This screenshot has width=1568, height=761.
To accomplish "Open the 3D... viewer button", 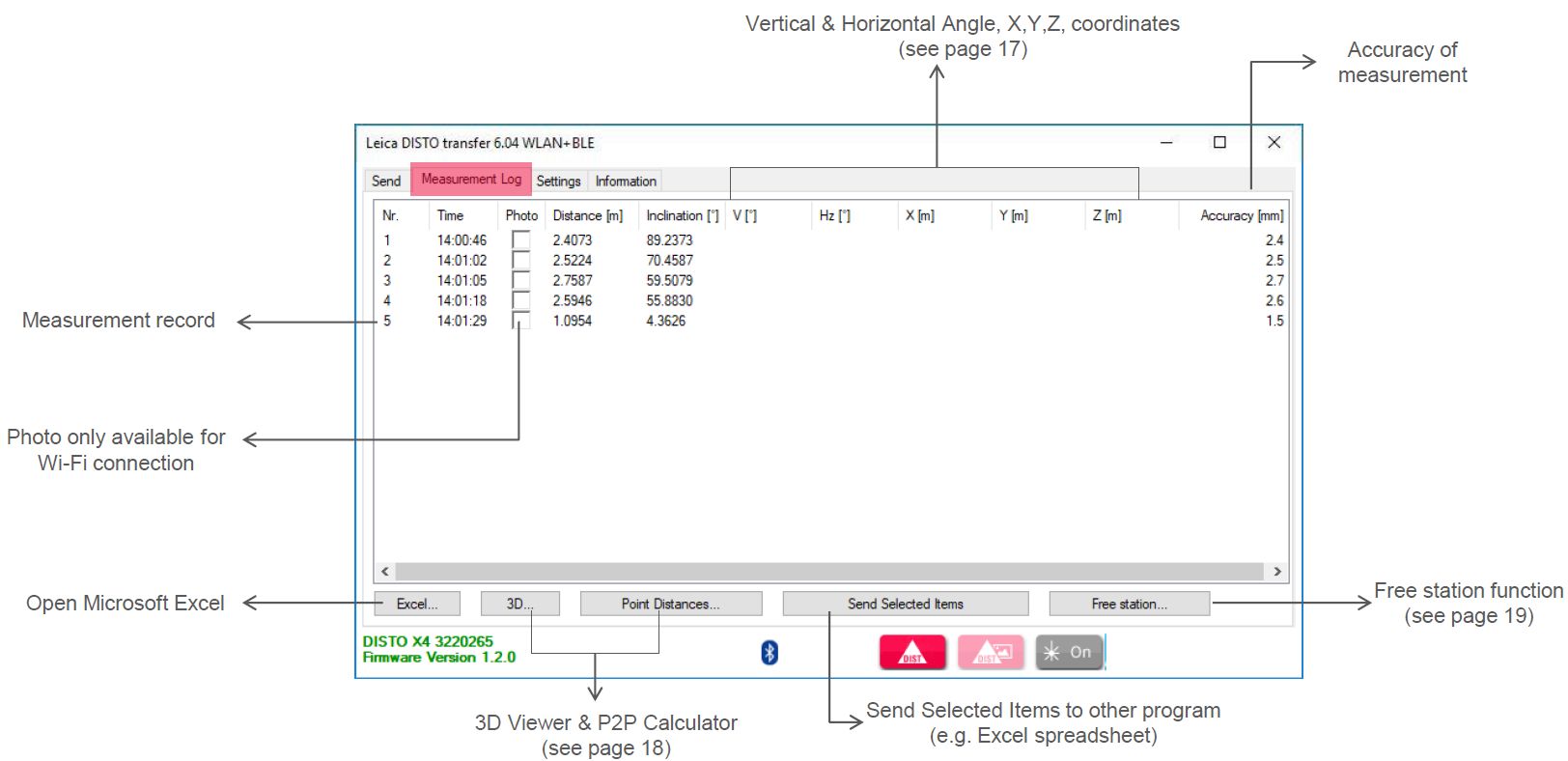I will point(519,604).
